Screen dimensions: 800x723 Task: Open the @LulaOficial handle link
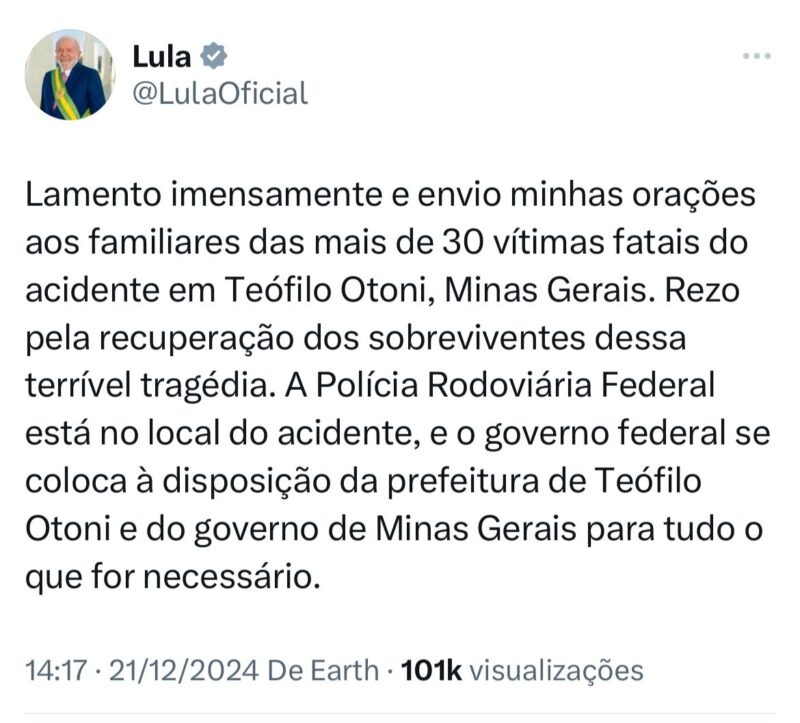click(x=219, y=94)
